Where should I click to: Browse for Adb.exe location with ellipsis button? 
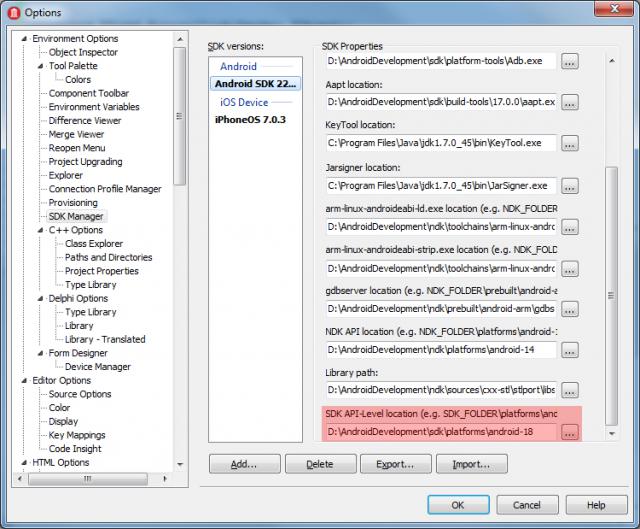(x=570, y=61)
